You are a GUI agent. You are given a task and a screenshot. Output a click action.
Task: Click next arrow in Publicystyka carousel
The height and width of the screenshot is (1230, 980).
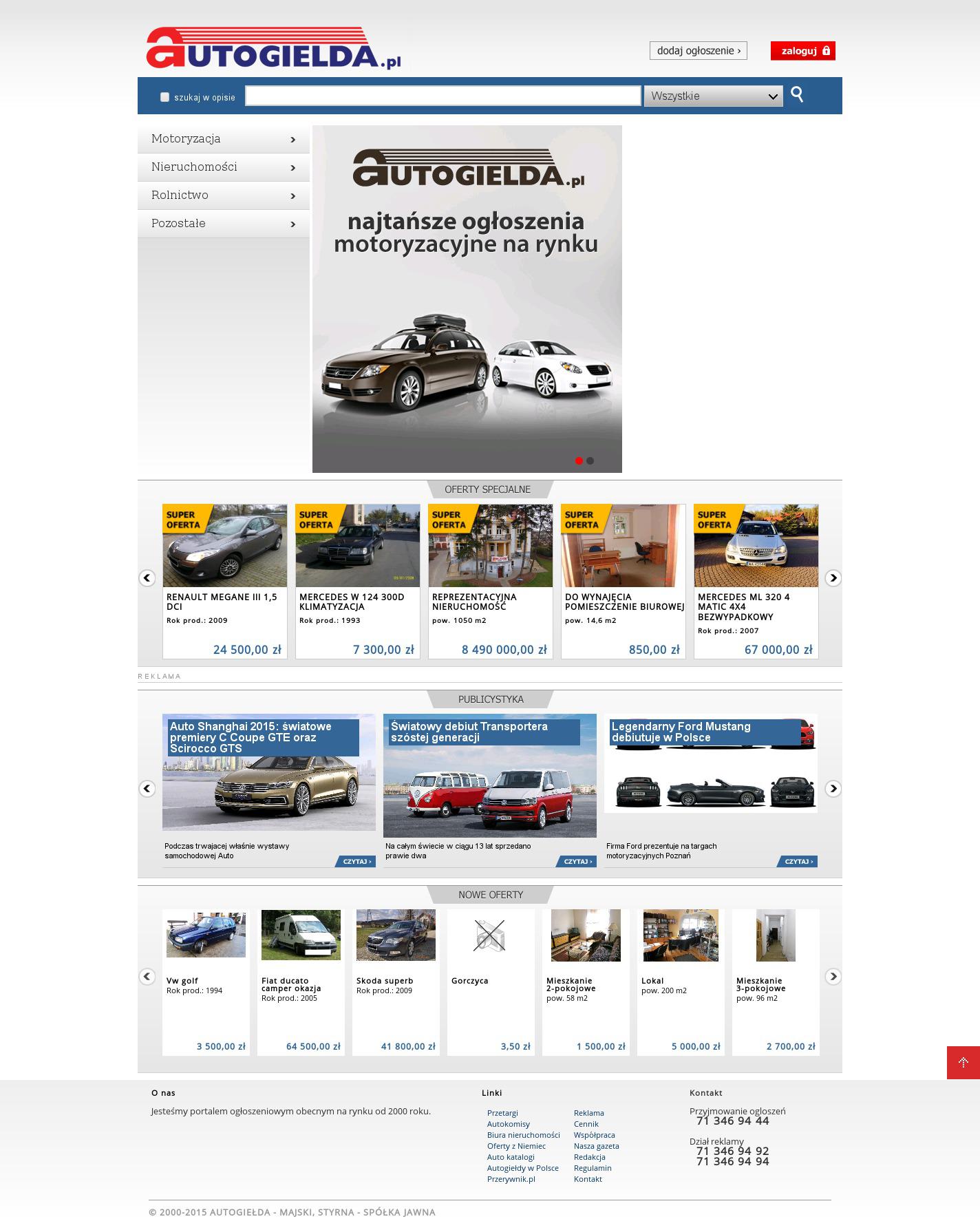[833, 789]
